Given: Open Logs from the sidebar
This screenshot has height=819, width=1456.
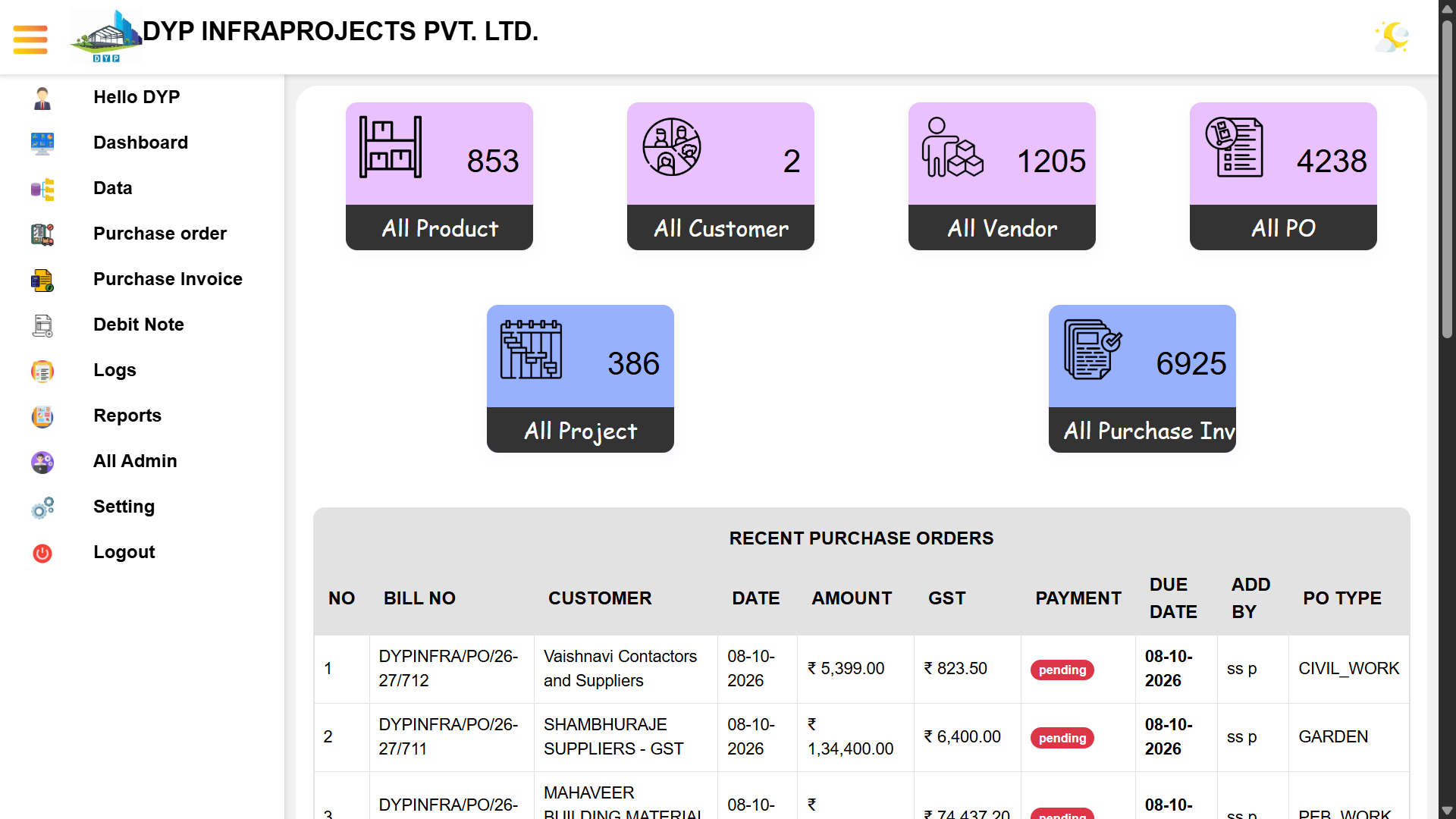Looking at the screenshot, I should (x=115, y=370).
